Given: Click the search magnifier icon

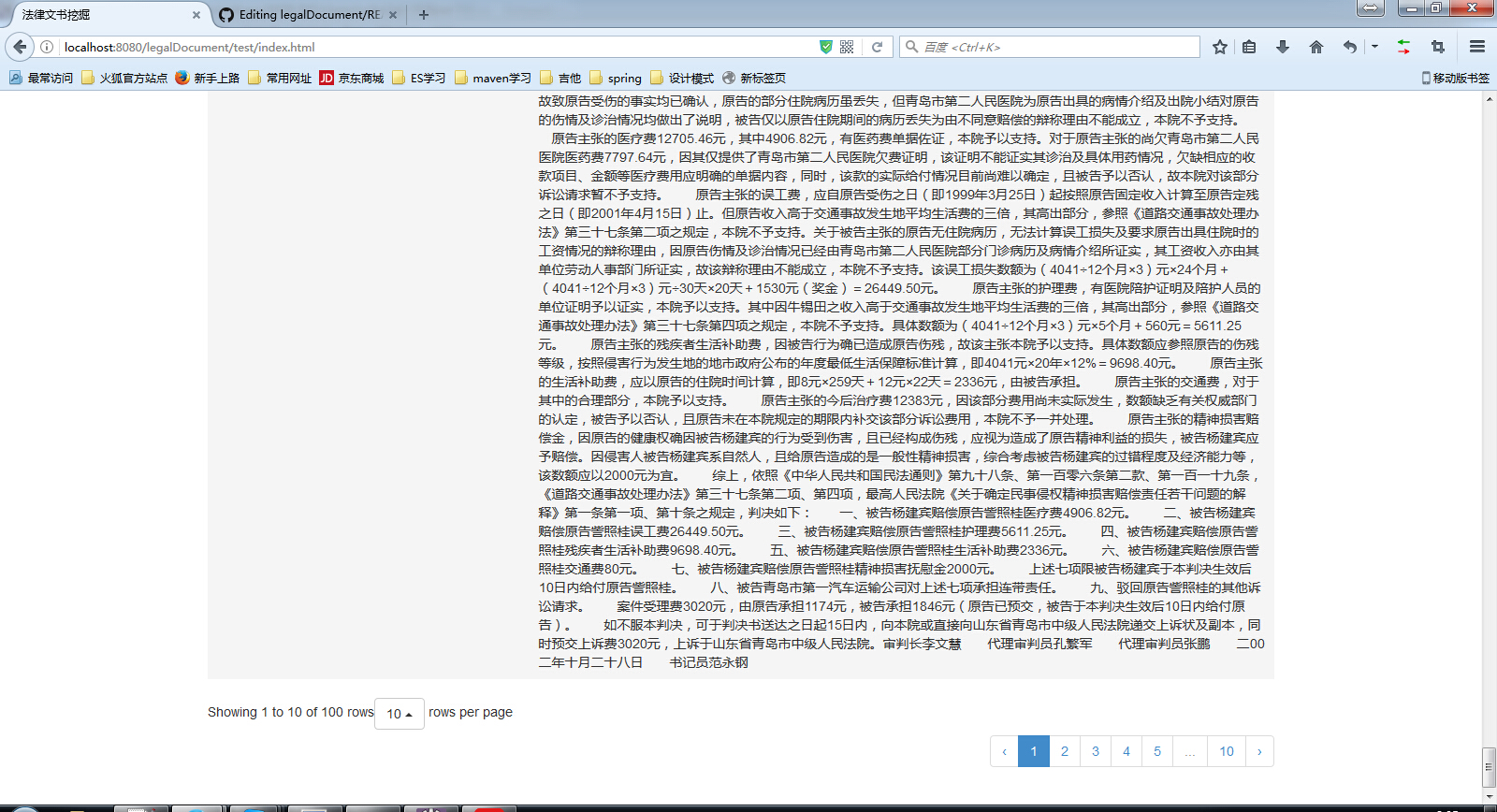Looking at the screenshot, I should point(911,47).
